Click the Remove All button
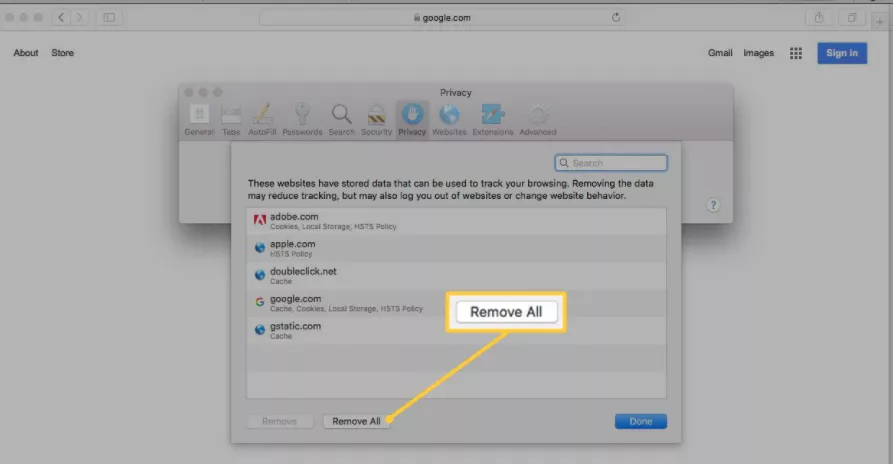The image size is (893, 464). pyautogui.click(x=357, y=421)
